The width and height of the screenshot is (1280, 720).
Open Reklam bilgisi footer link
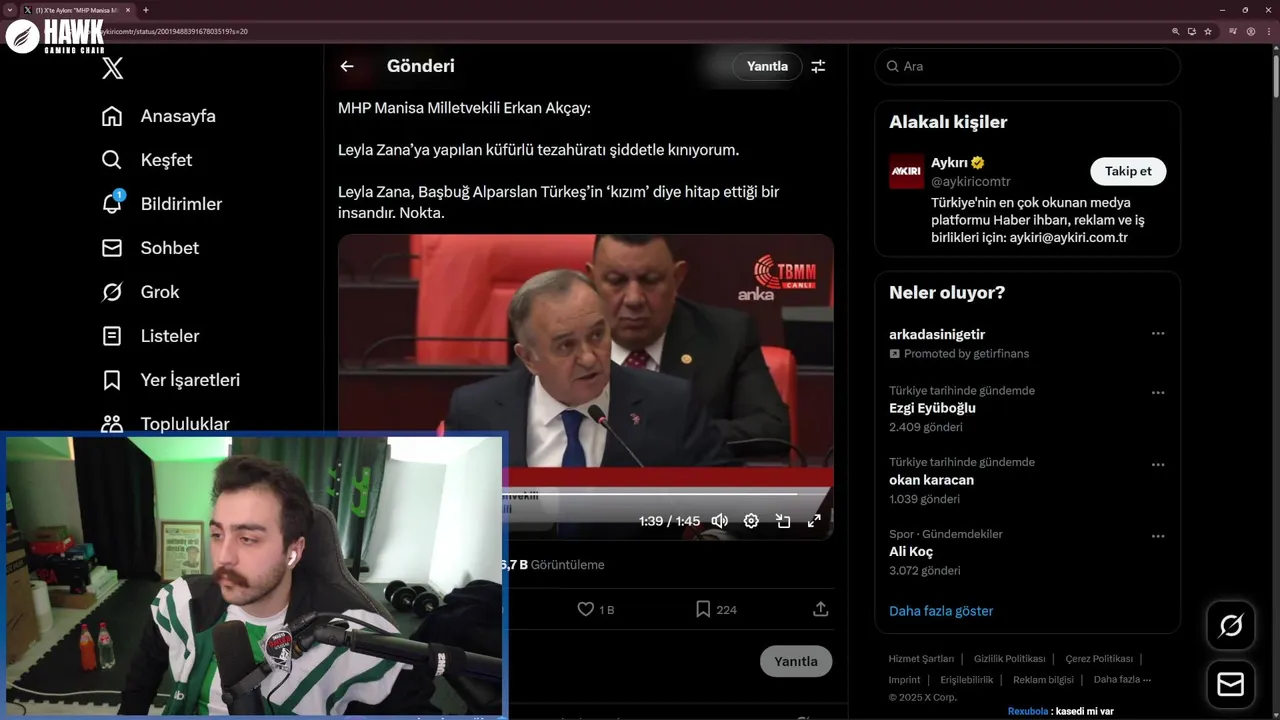1043,680
